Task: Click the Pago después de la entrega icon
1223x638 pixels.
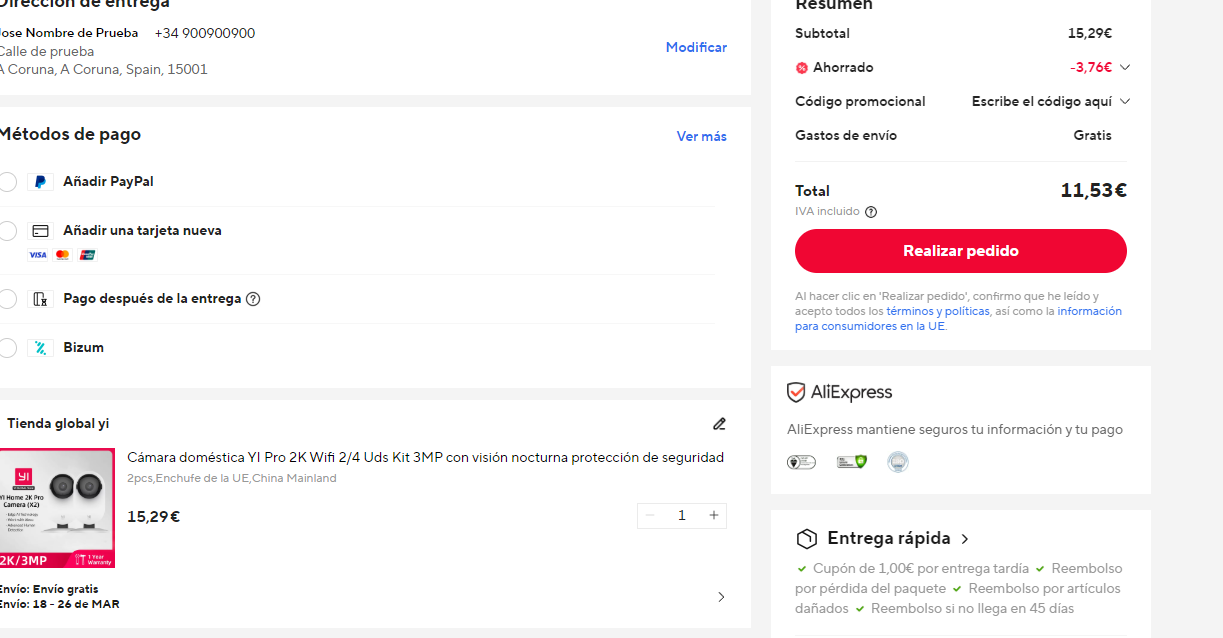Action: click(39, 298)
